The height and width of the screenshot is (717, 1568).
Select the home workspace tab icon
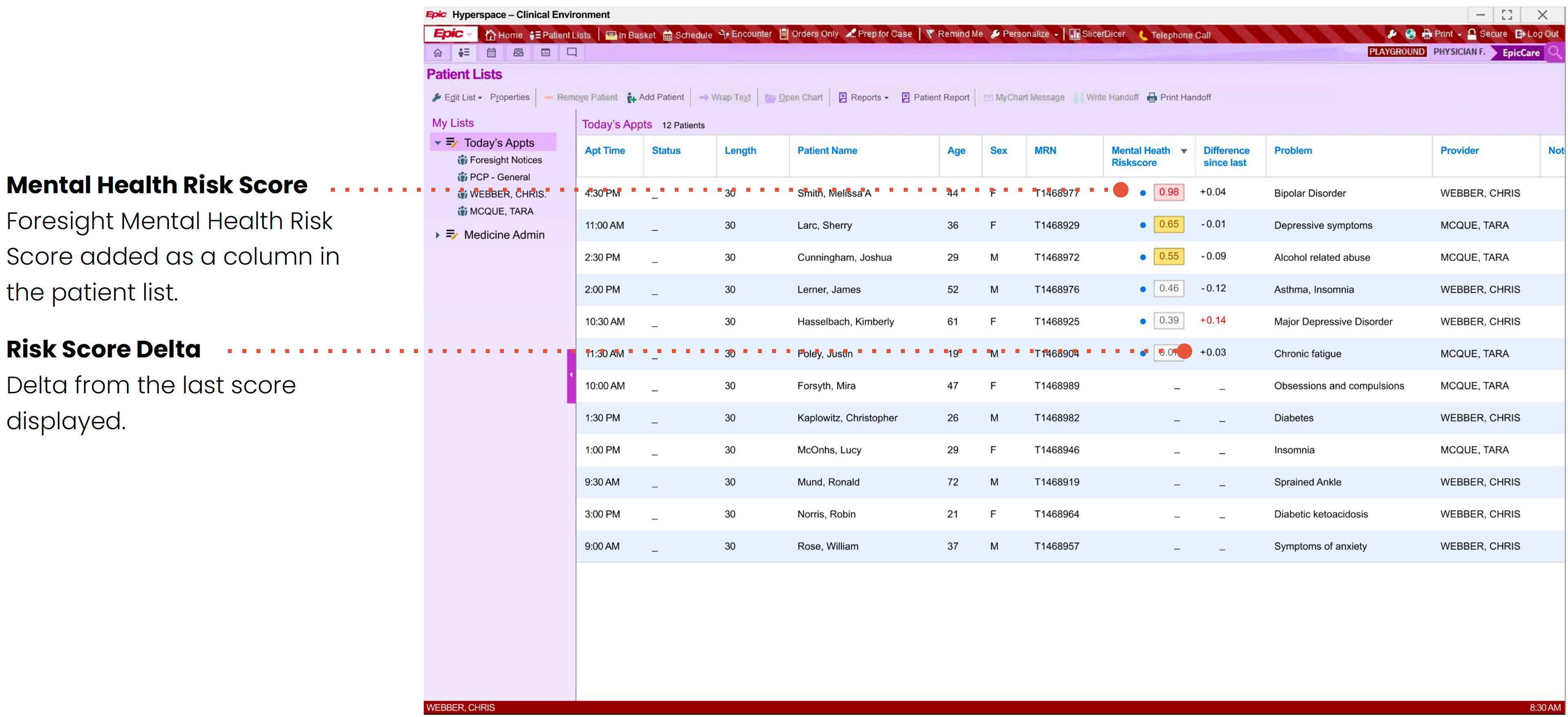(x=438, y=53)
